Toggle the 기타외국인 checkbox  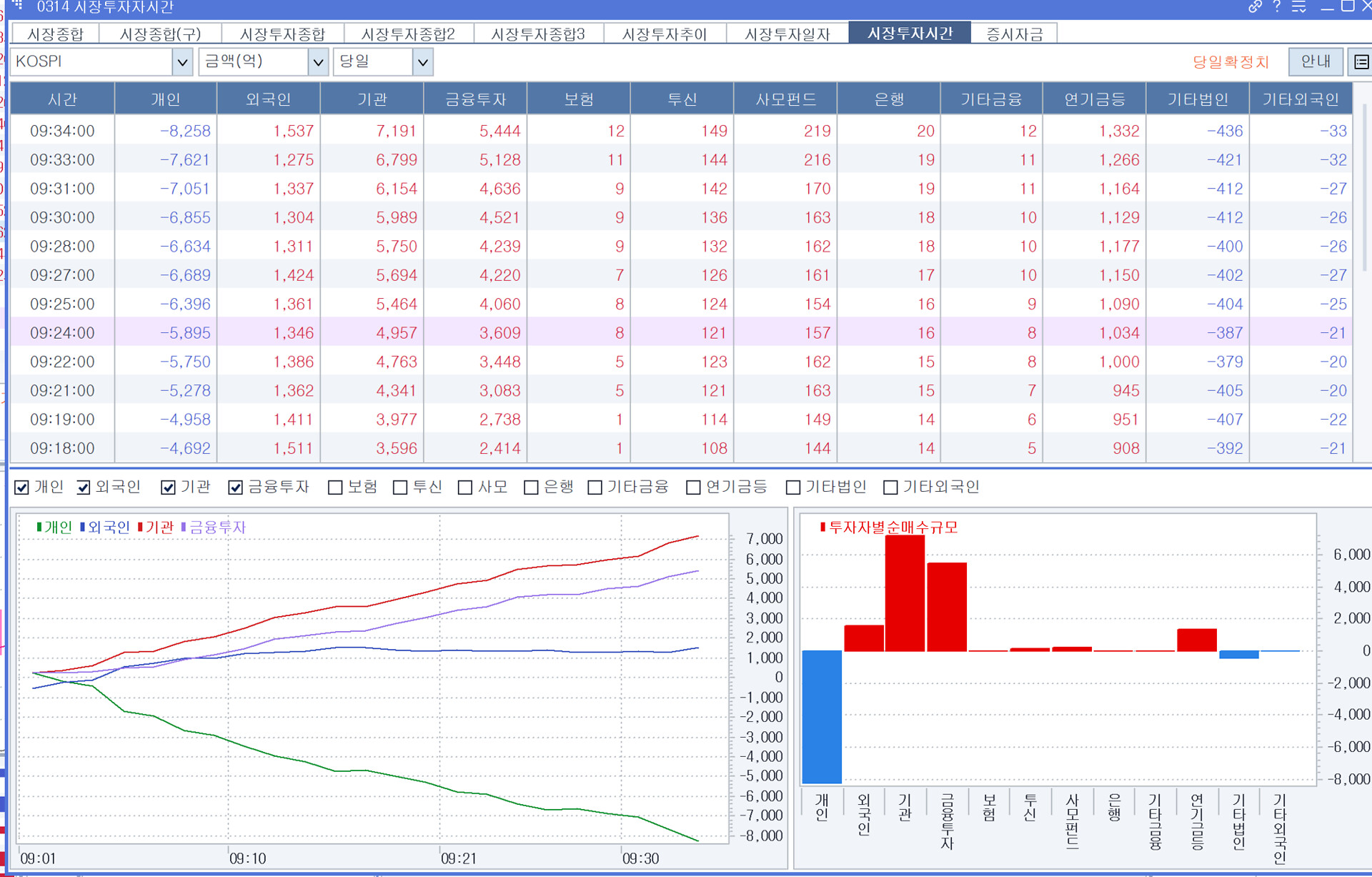pos(890,487)
